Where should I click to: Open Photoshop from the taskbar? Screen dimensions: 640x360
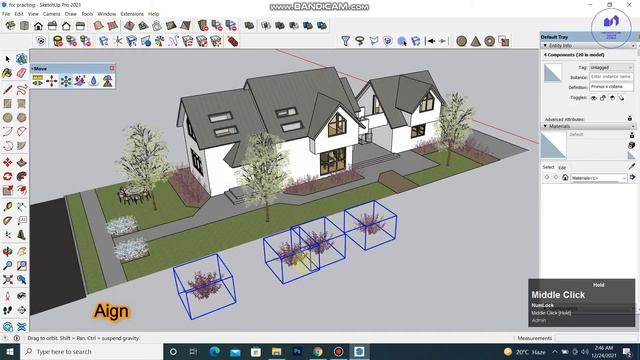pos(297,351)
